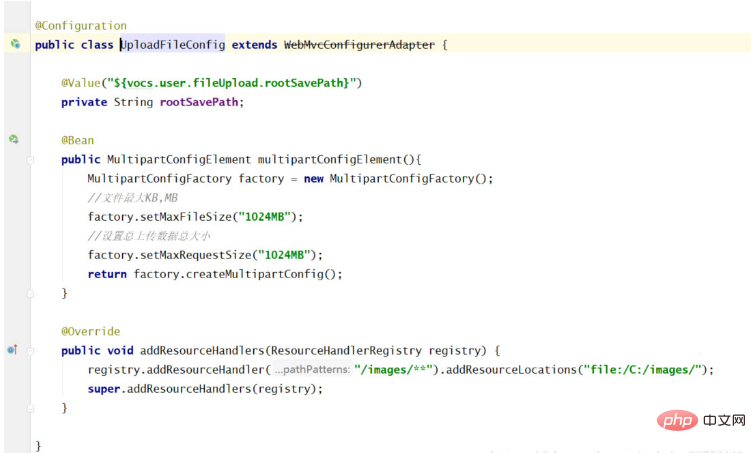Viewport: 756px width, 453px height.
Task: Collapse the addResourceHandlers method using its fold marker
Action: tap(30, 351)
